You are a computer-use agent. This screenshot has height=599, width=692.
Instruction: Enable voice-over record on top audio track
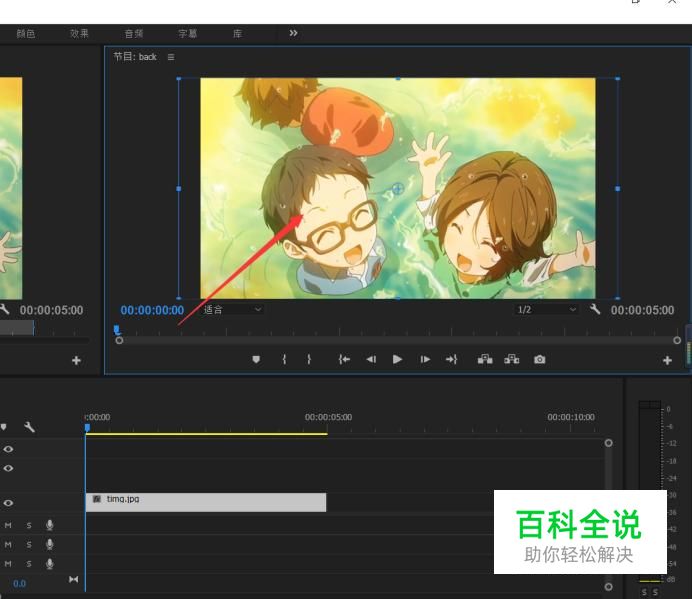pyautogui.click(x=50, y=525)
